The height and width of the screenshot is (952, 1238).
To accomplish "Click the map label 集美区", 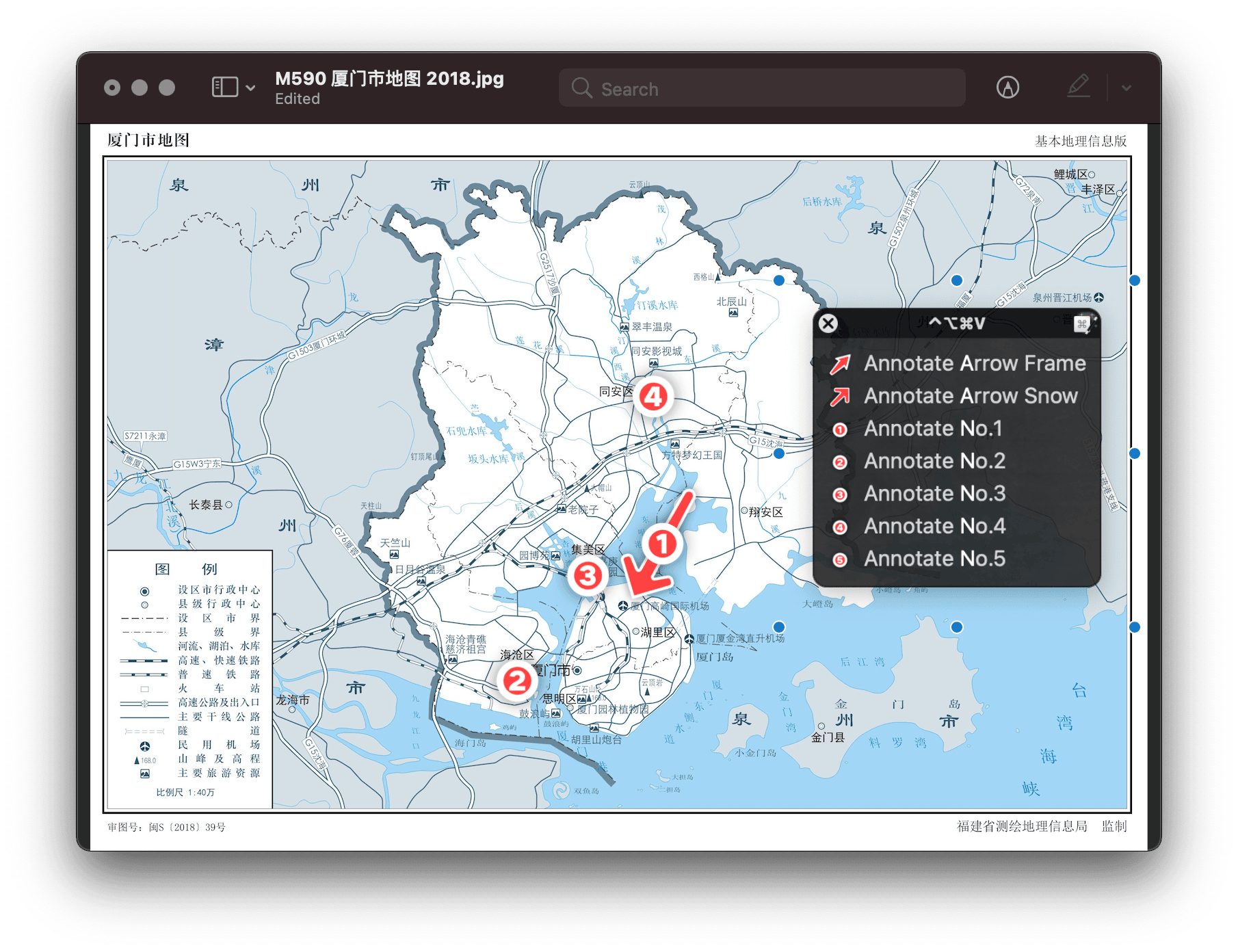I will [x=588, y=550].
